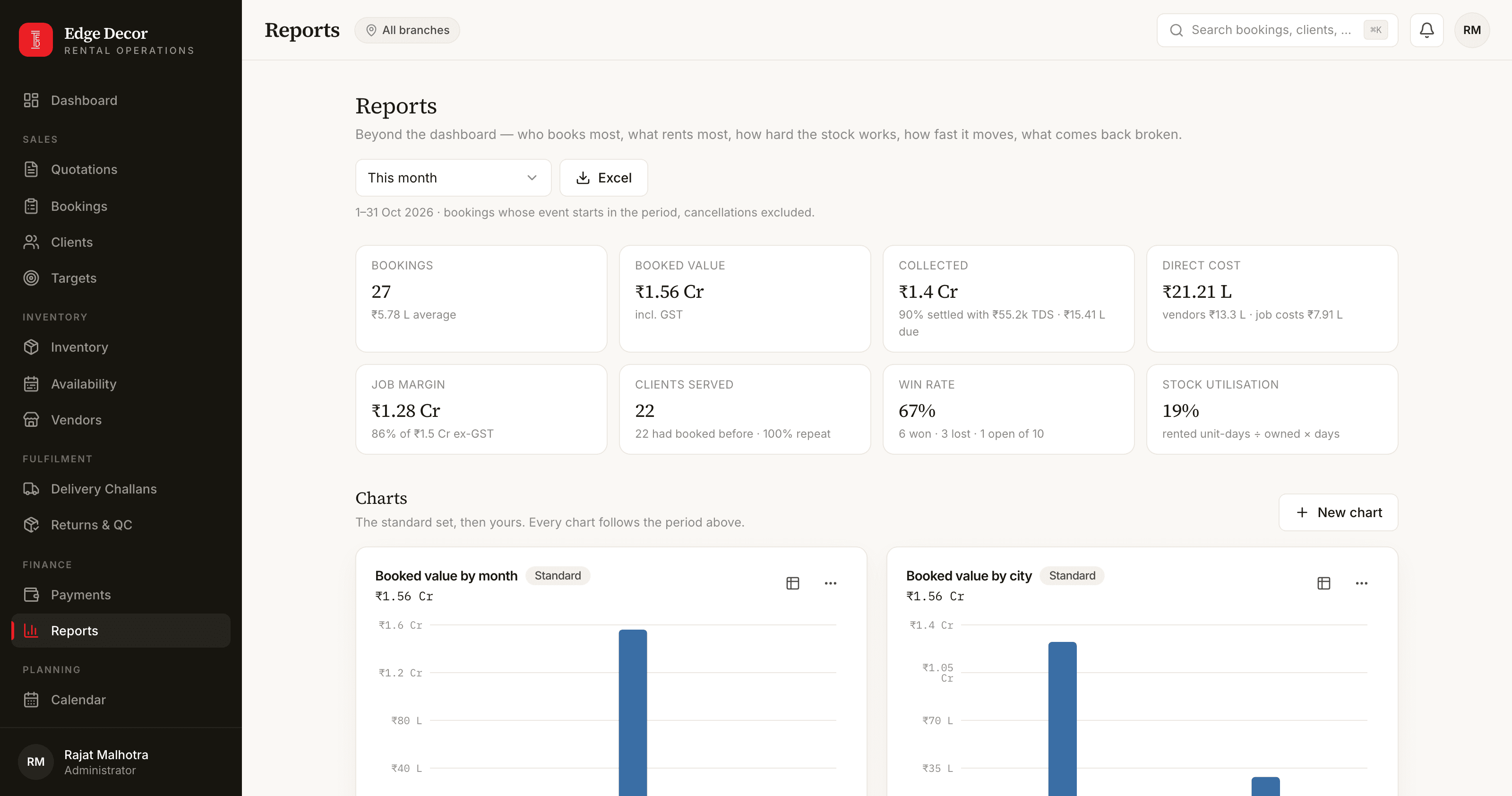Click the Payments wallet icon

click(31, 595)
